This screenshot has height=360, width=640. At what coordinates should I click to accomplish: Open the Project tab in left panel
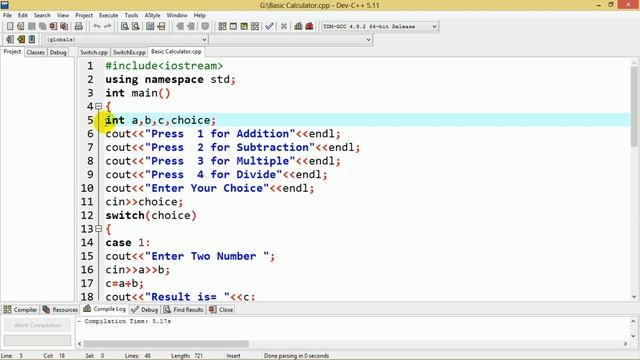tap(12, 52)
